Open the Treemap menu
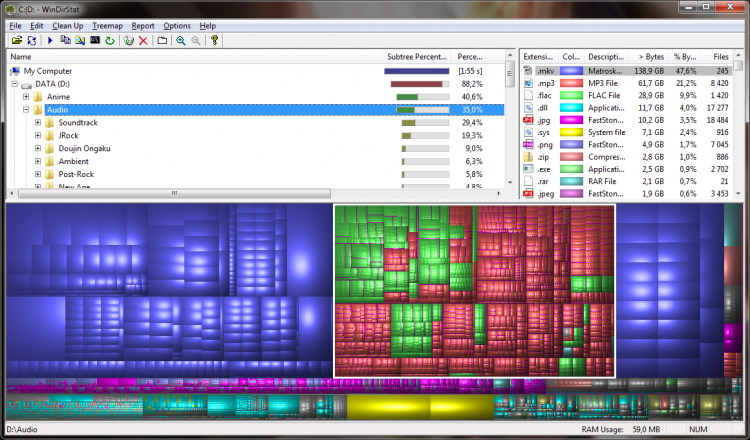Viewport: 750px width, 440px height. tap(107, 26)
